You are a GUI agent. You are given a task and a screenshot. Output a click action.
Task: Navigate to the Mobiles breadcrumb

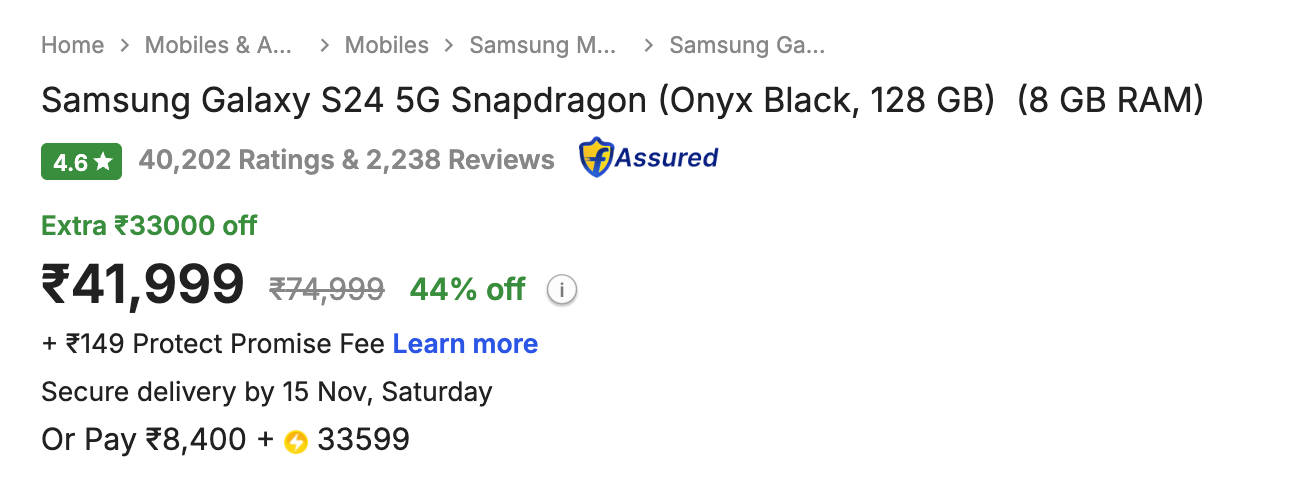[386, 45]
